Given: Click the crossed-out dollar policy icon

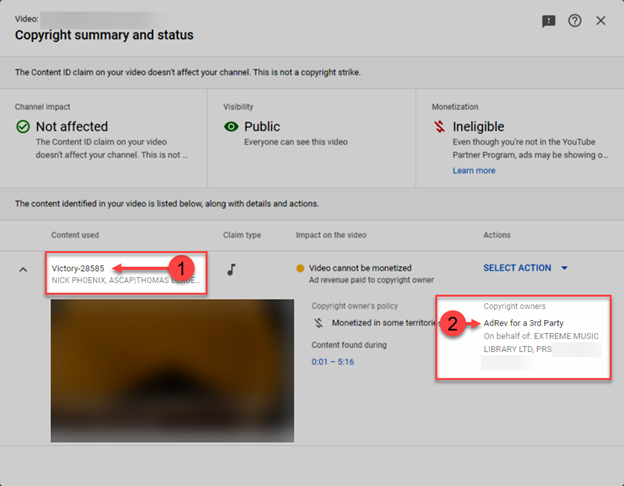Looking at the screenshot, I should point(318,323).
